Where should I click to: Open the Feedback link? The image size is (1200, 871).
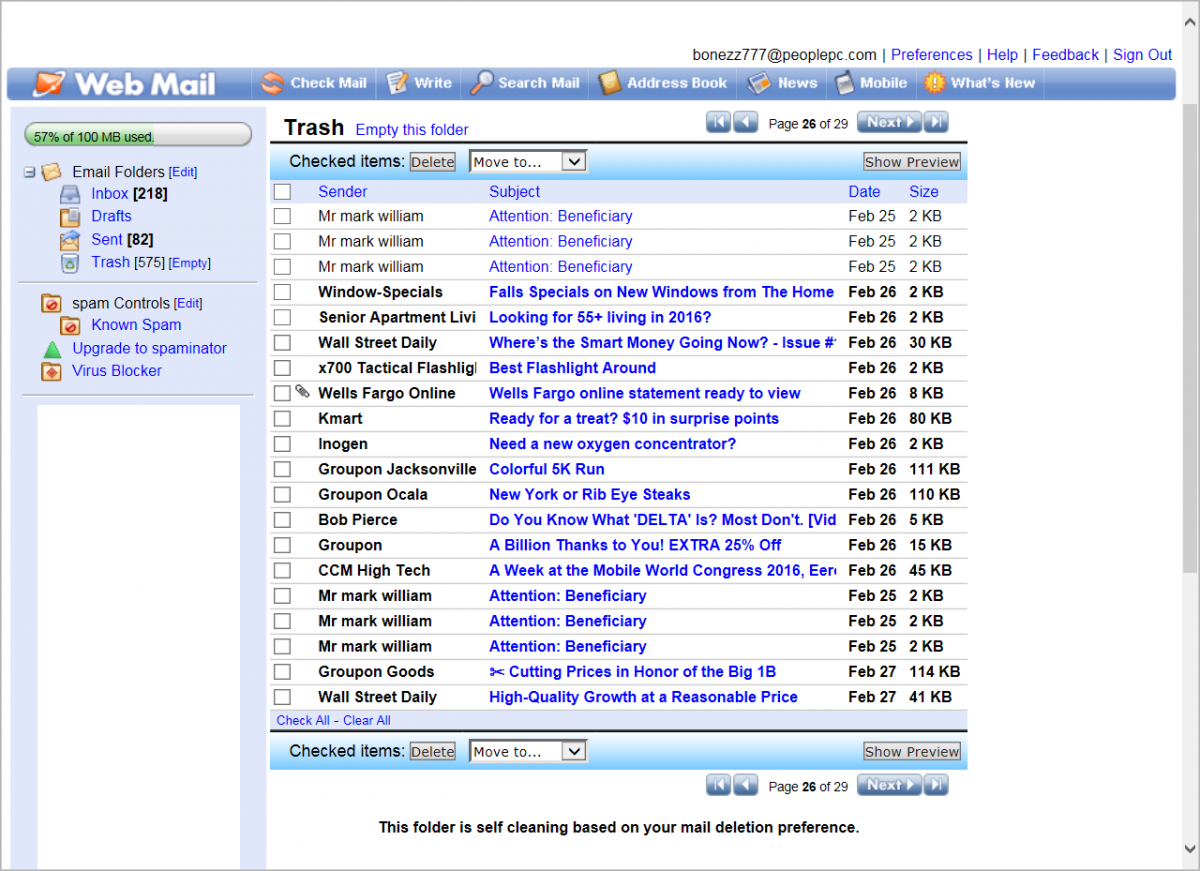tap(1065, 55)
